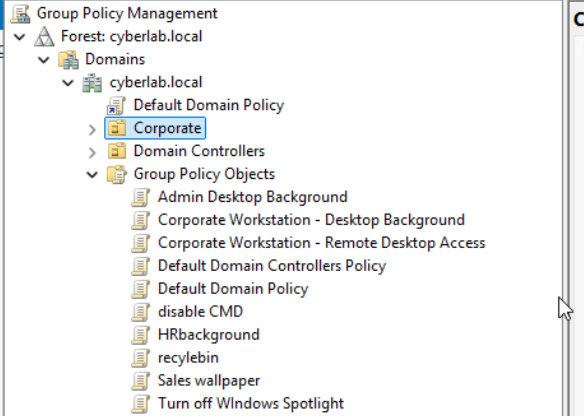Screen dimensions: 584x416
Task: Click the cyberlab.local domain server icon
Action: [92, 83]
